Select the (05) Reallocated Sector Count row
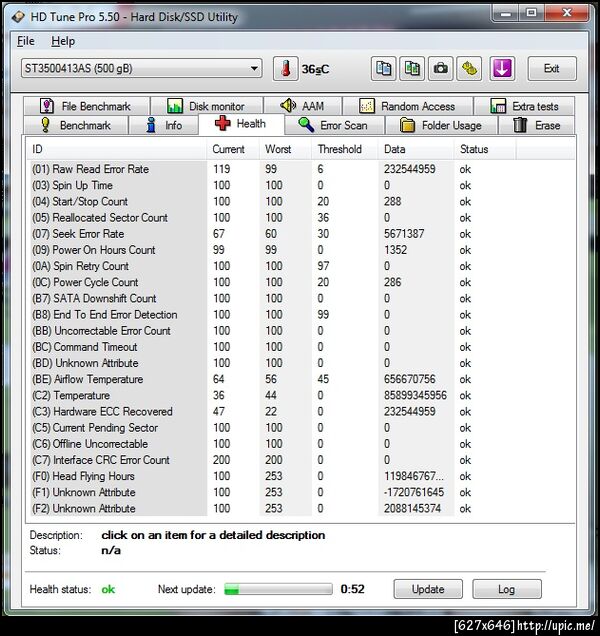 (300, 218)
